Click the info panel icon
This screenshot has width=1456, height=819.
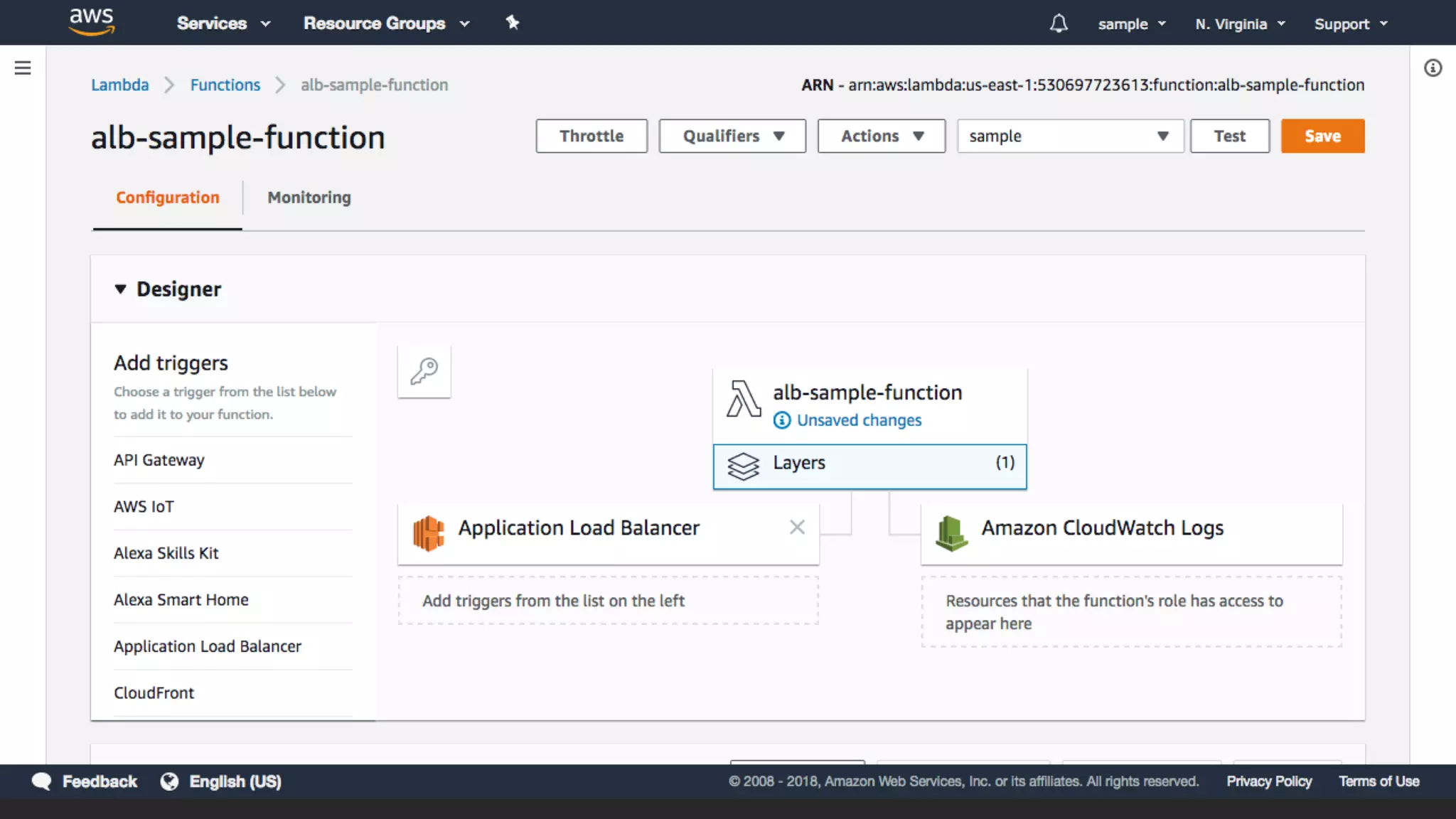pyautogui.click(x=1433, y=68)
